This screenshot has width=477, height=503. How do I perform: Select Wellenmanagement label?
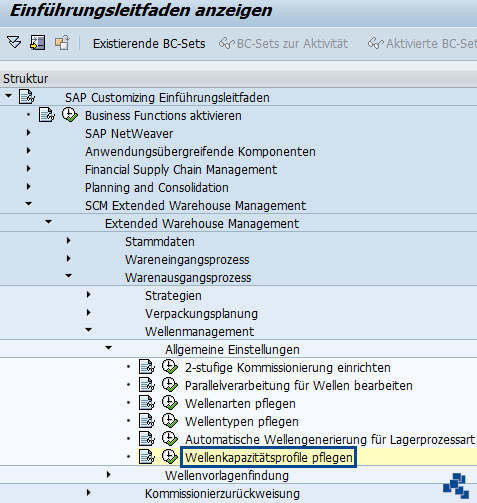[199, 331]
